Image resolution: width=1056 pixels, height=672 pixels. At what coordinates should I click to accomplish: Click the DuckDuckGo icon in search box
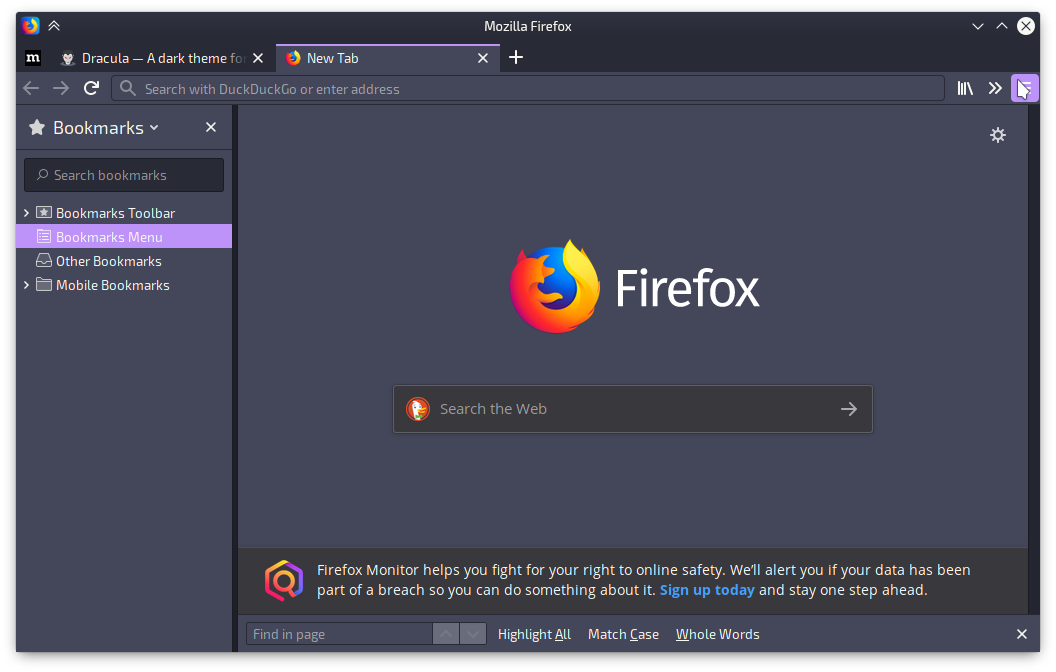(x=418, y=409)
